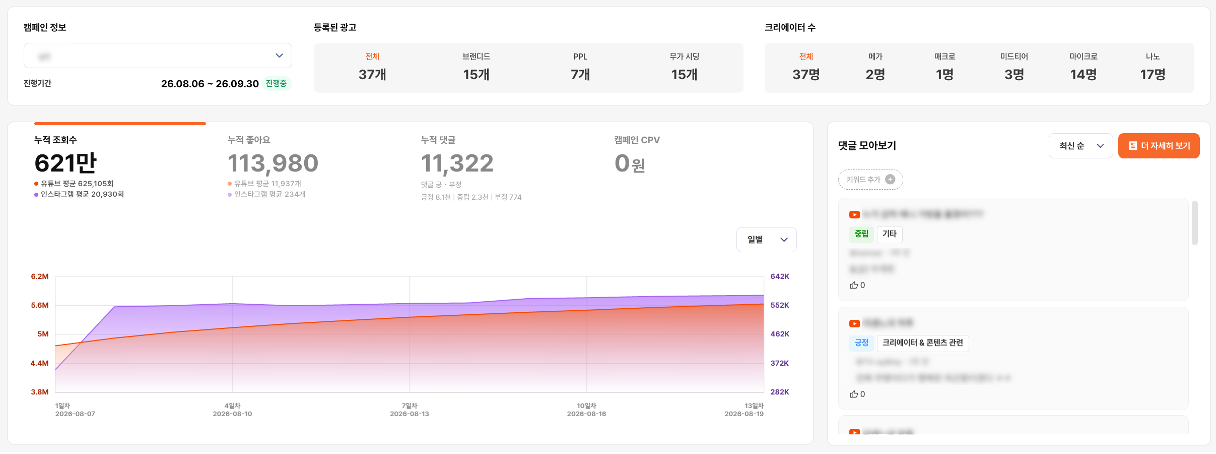Click the 6.2M left axis value
The width and height of the screenshot is (1216, 454).
[x=40, y=276]
